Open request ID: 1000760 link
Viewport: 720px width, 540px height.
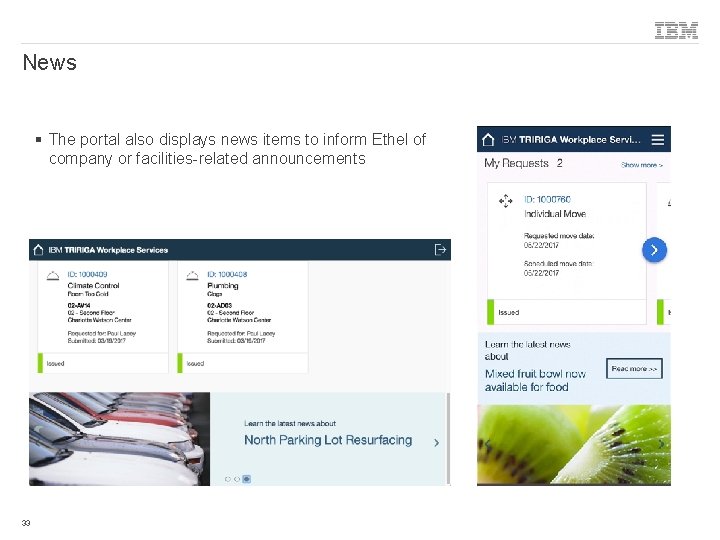547,199
